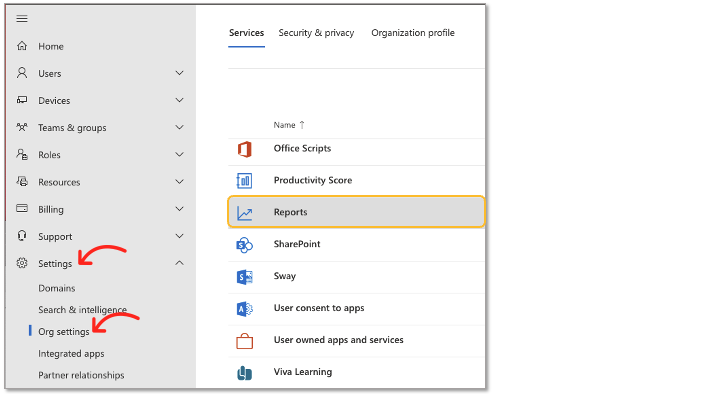The image size is (706, 394).
Task: Click the Sway logo icon
Action: [244, 277]
